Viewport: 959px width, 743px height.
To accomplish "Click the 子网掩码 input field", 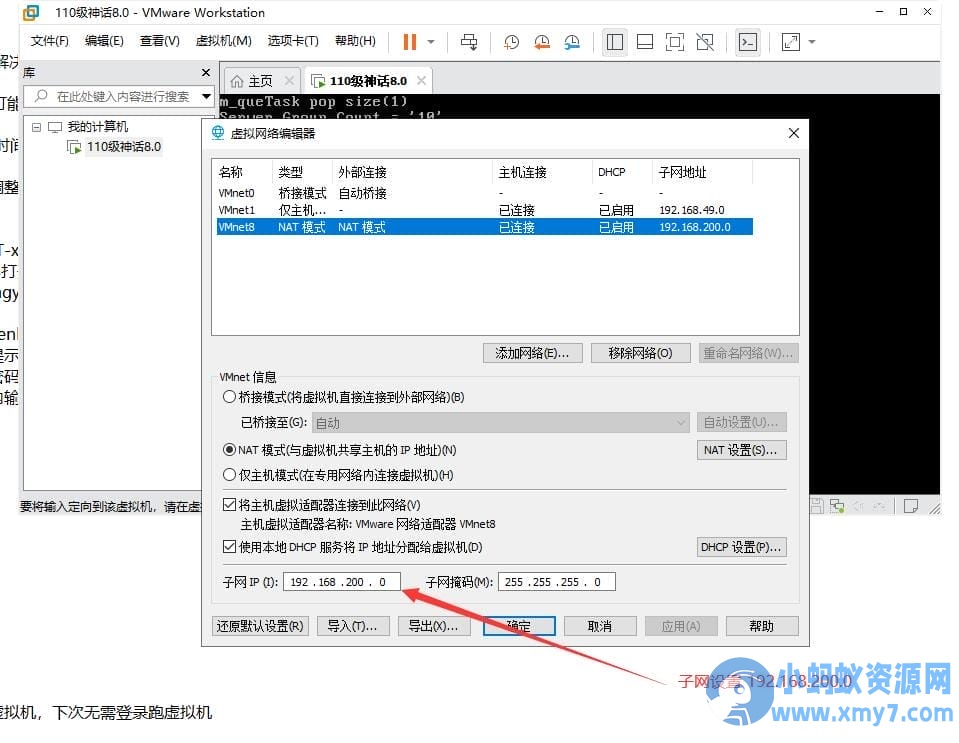I will coord(557,582).
